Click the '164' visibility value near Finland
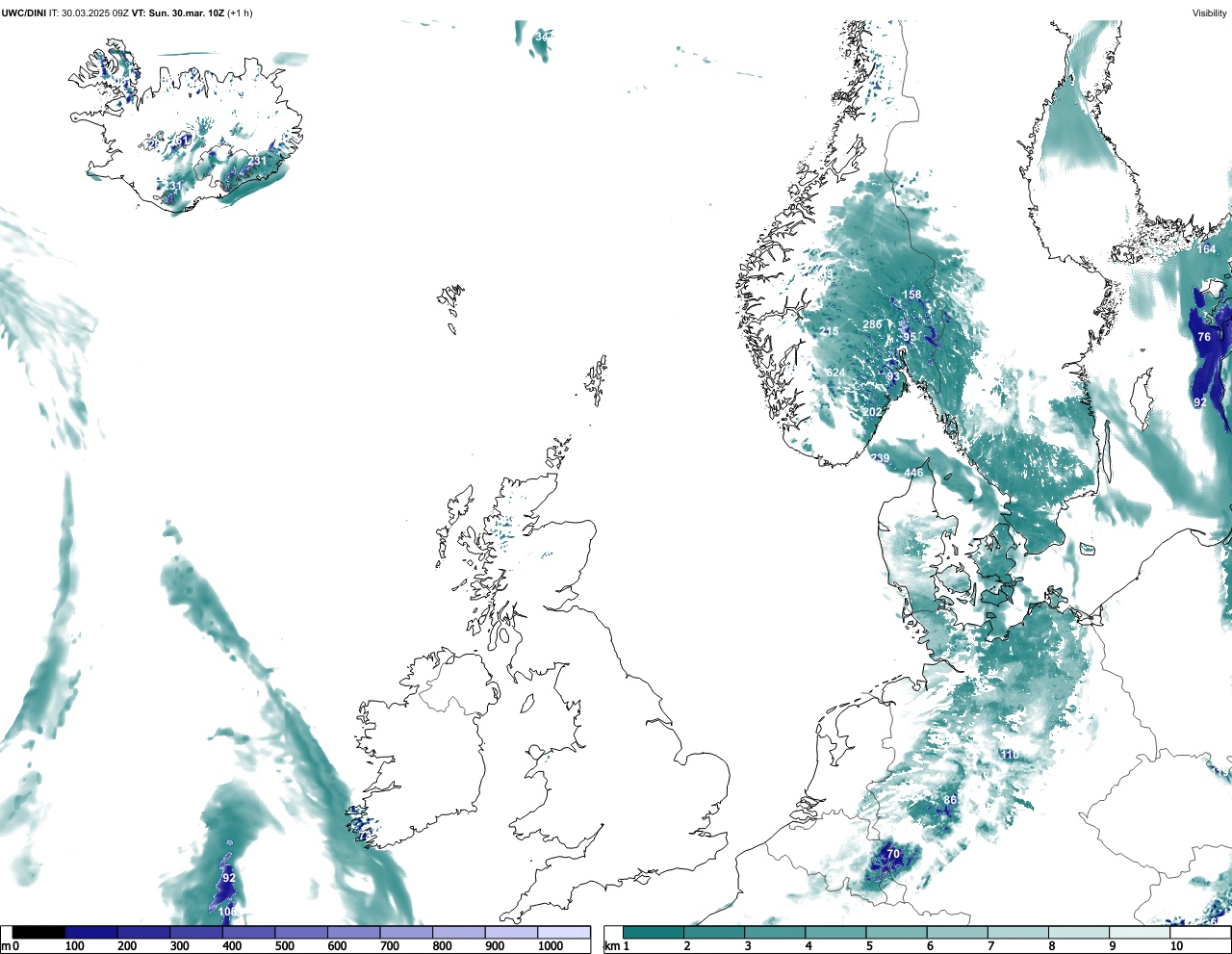1232x954 pixels. click(1206, 249)
